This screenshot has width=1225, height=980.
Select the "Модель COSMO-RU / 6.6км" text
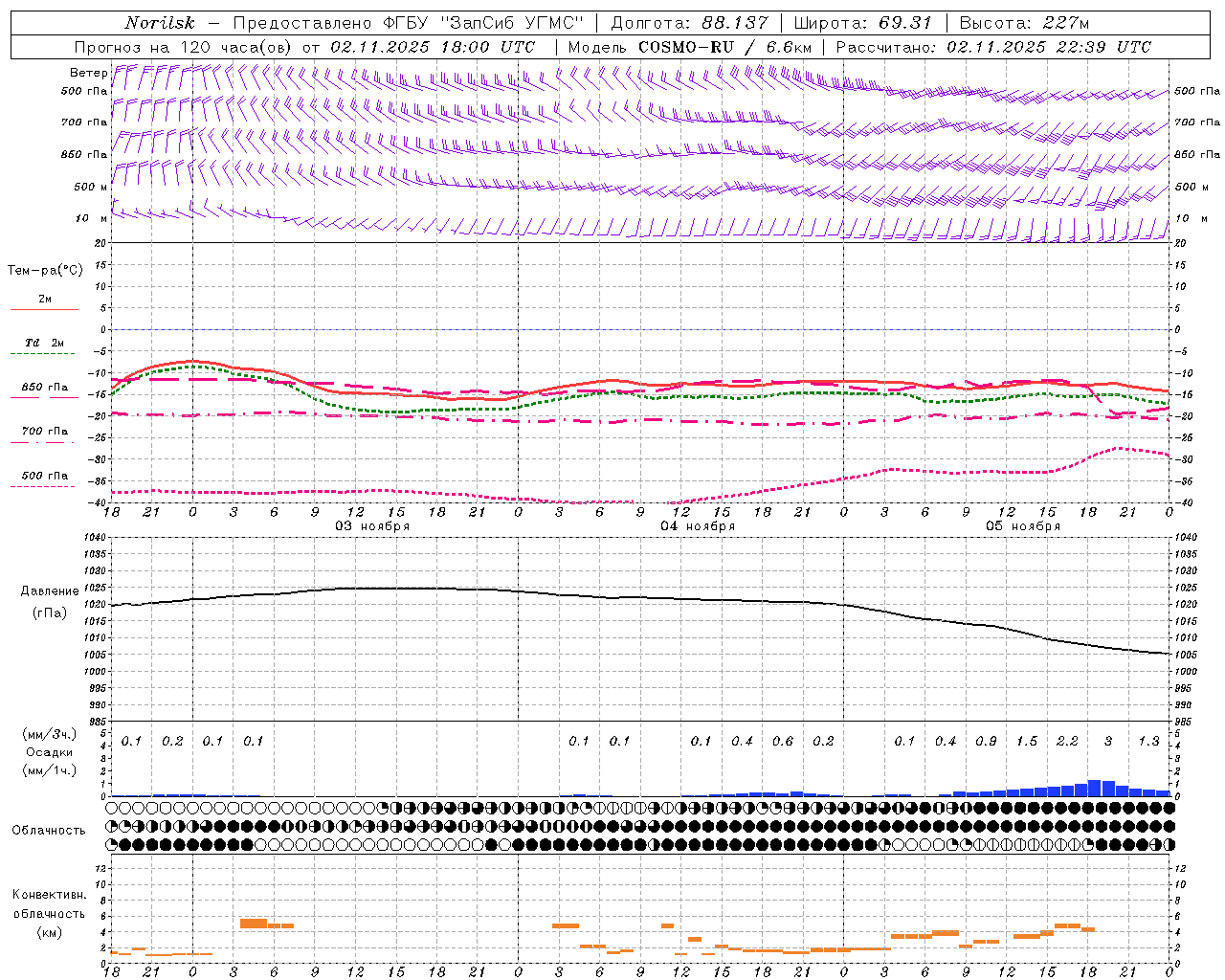pos(690,47)
